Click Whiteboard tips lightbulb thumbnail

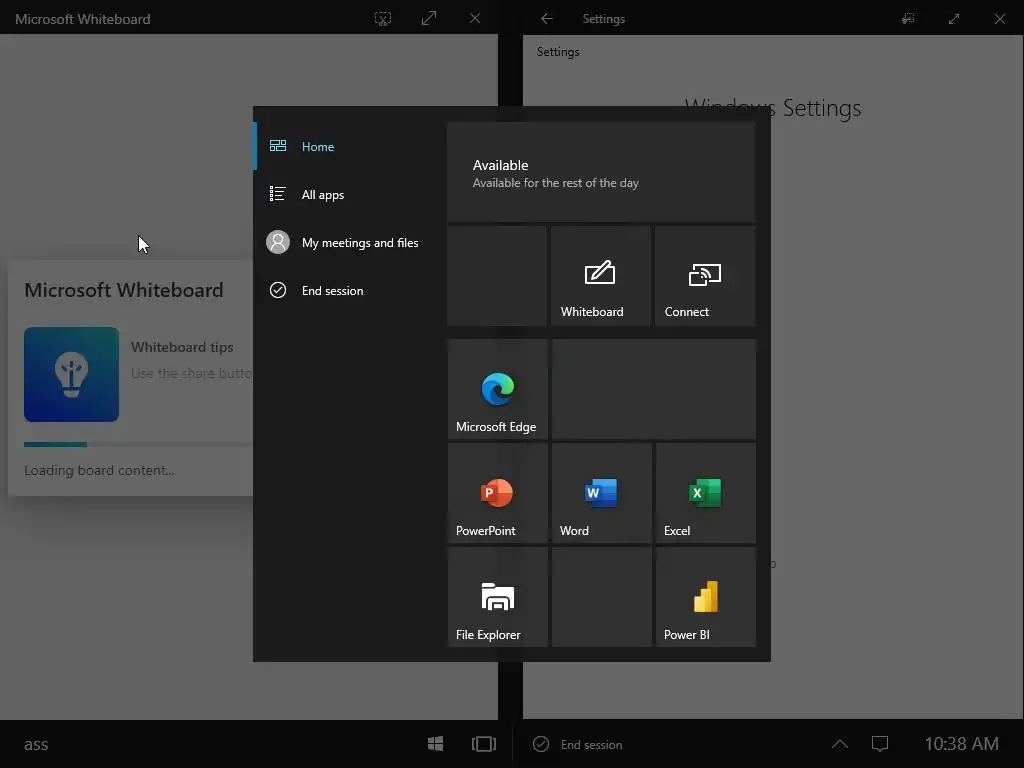[x=71, y=374]
